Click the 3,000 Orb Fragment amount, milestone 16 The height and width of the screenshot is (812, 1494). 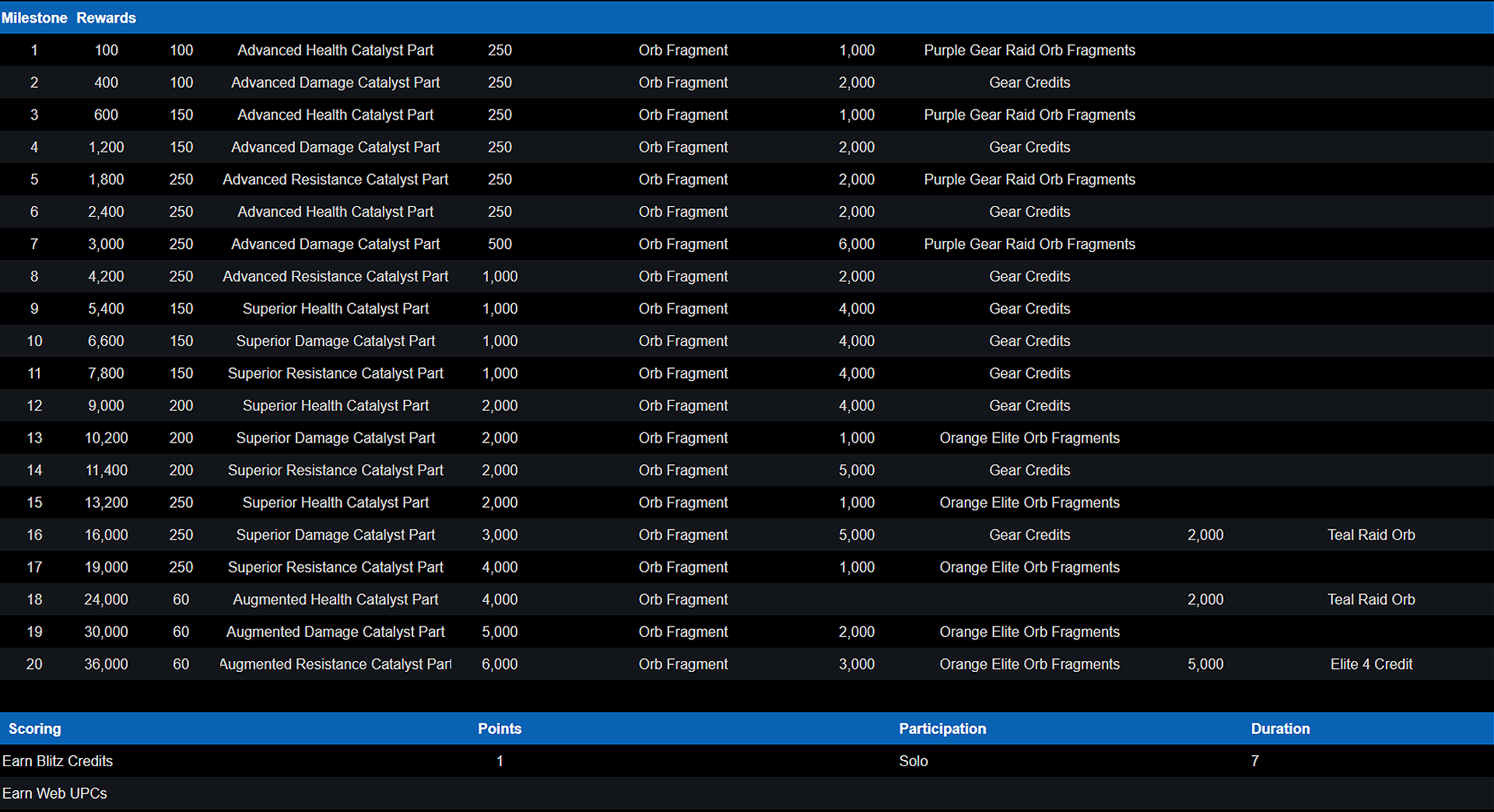500,535
